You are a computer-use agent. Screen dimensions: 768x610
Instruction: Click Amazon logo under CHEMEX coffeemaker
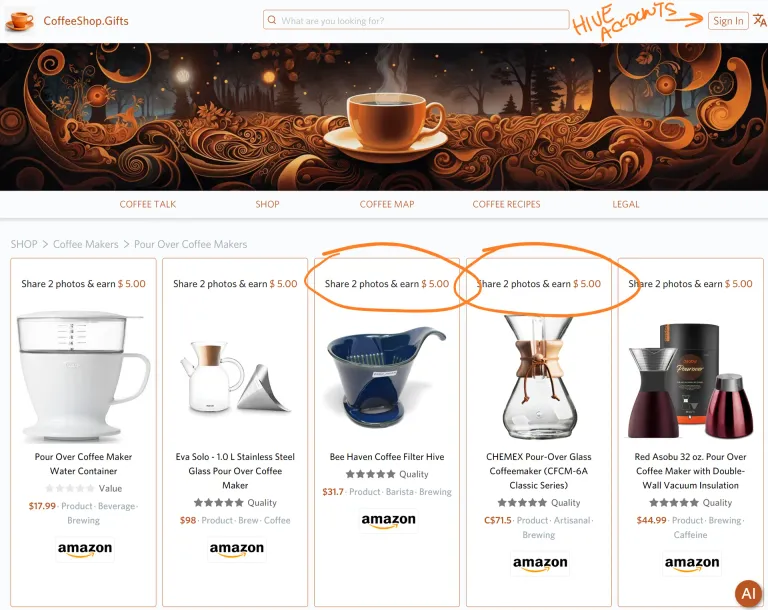(x=540, y=563)
